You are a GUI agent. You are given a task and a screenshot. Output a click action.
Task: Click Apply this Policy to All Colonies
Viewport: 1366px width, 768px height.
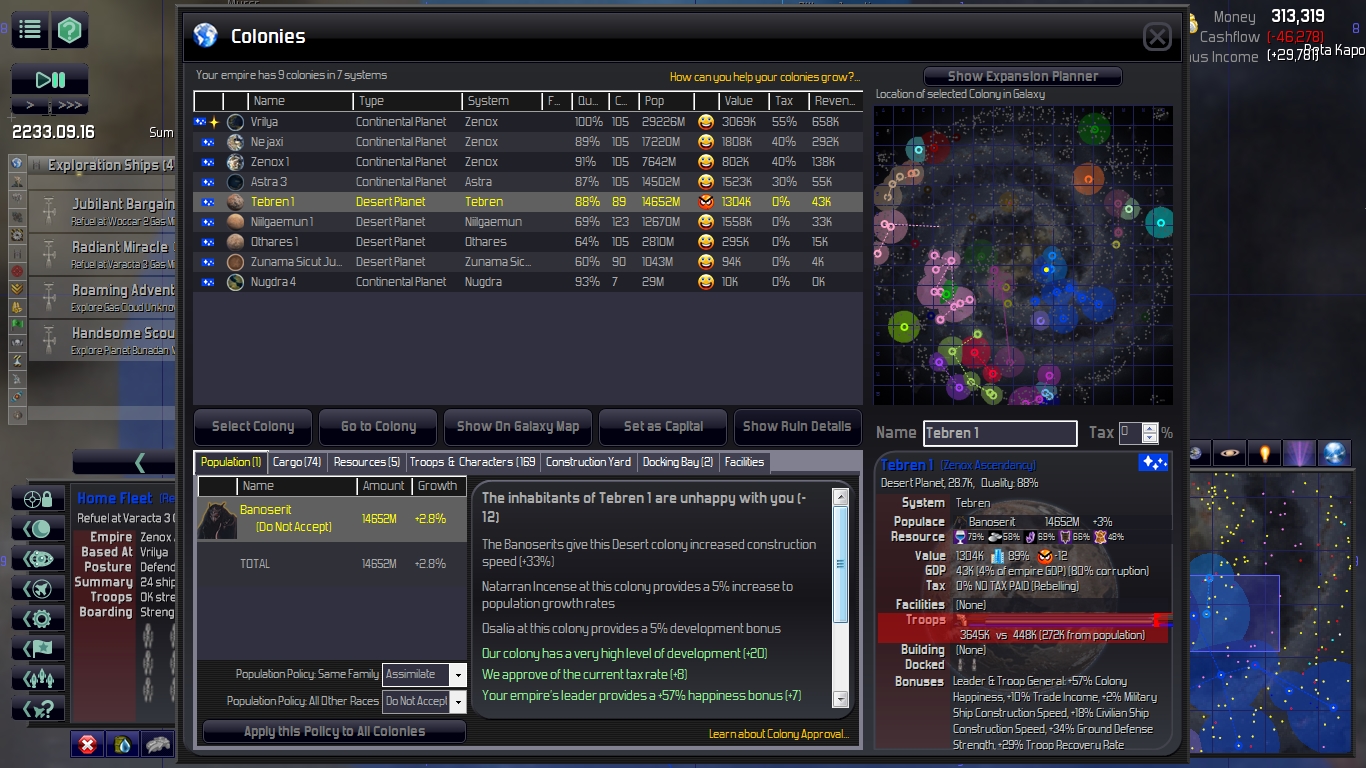(334, 731)
